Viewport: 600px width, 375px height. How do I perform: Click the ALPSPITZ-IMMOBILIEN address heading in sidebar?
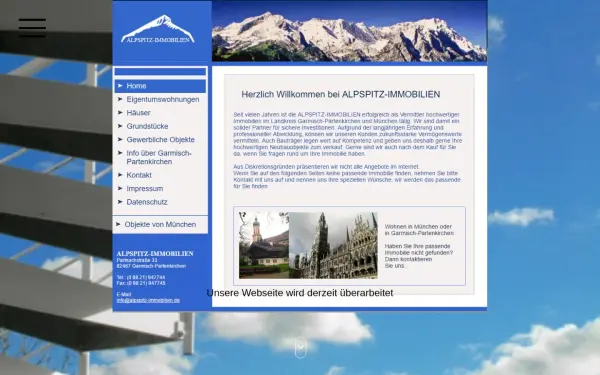coord(155,254)
